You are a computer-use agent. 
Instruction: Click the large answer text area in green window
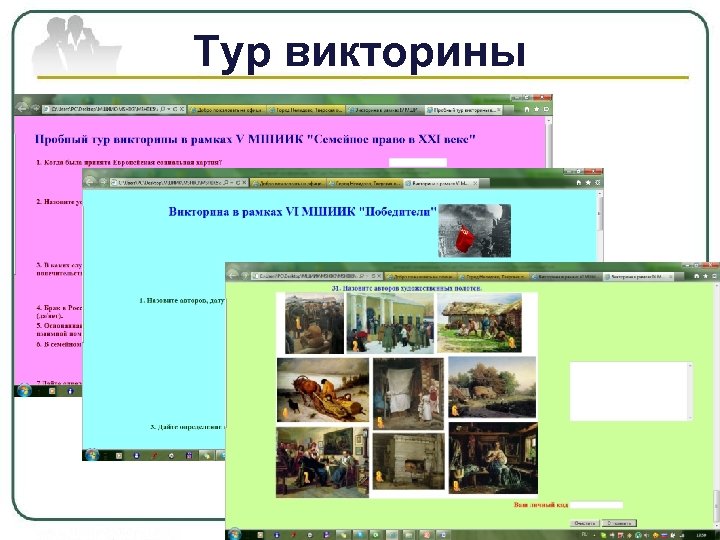tap(631, 391)
